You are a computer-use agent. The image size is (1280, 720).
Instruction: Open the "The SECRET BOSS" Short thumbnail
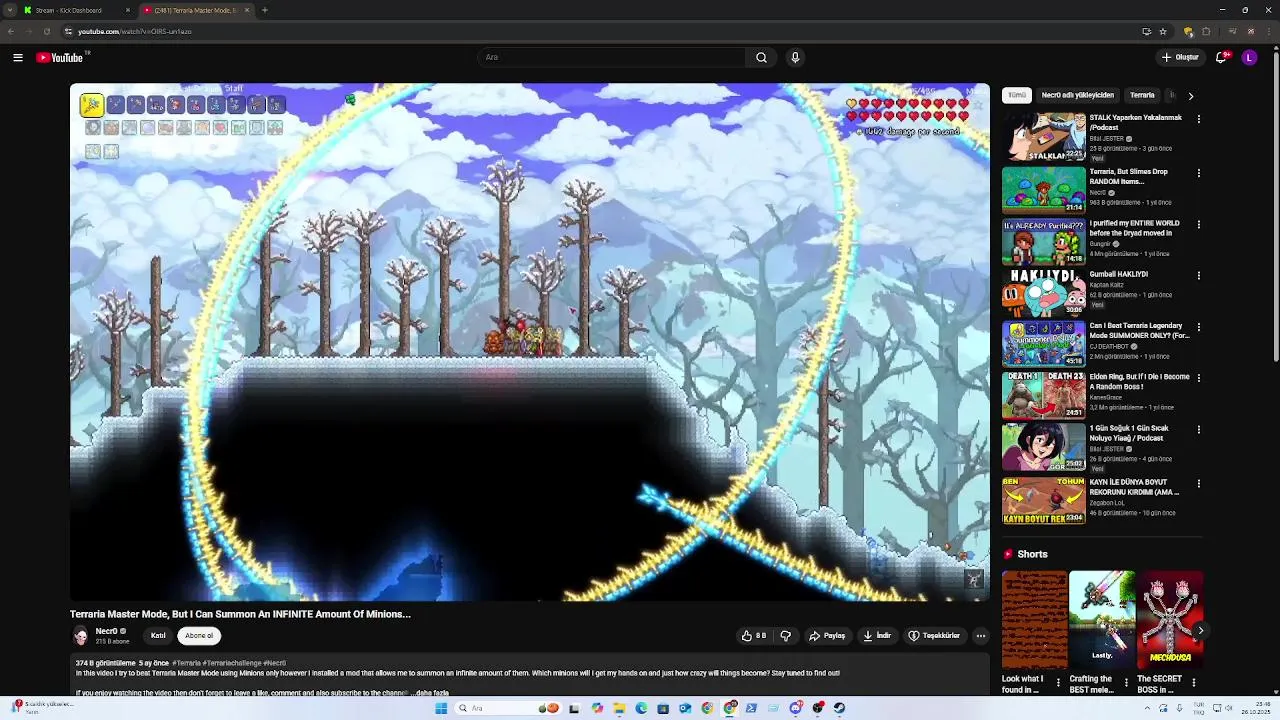click(1170, 620)
